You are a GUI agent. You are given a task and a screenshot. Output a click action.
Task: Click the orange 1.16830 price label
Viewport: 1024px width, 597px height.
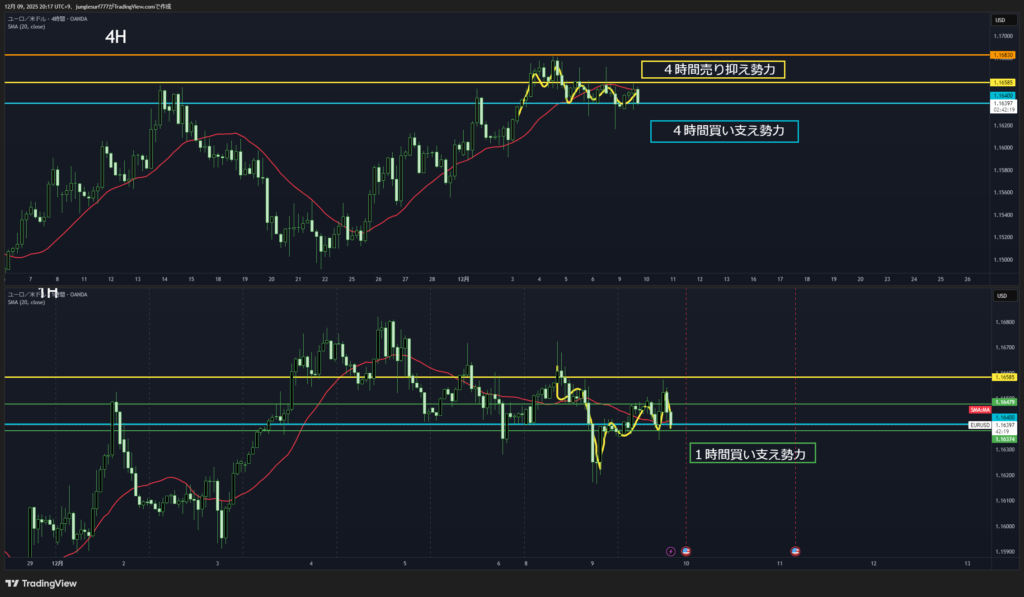point(1002,54)
